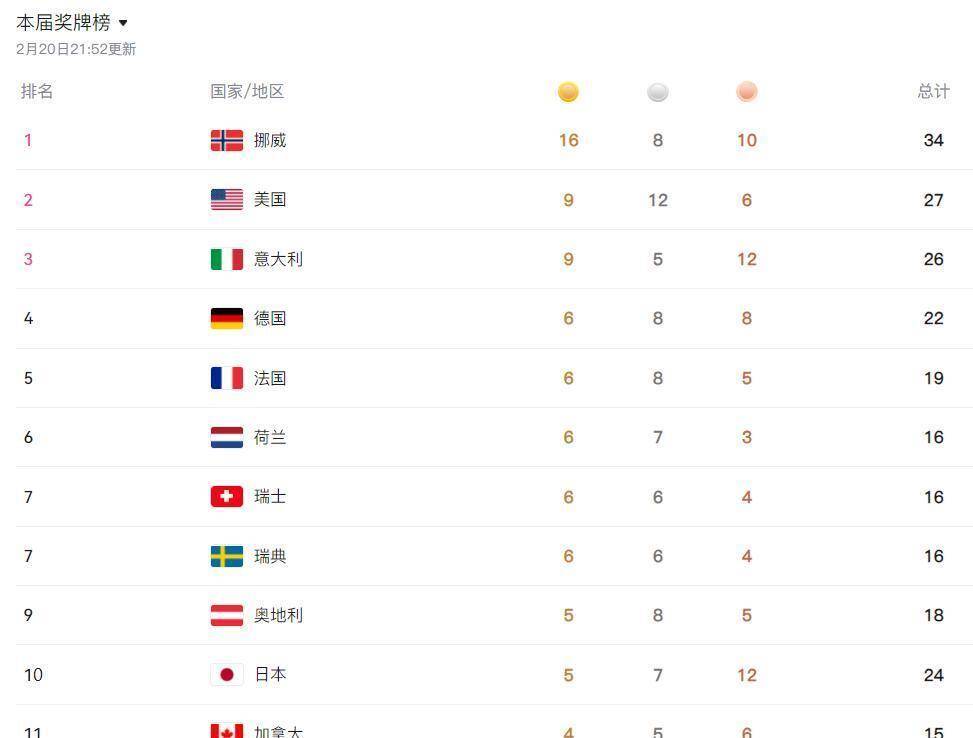This screenshot has width=973, height=738.
Task: Click the Austria flag icon
Action: point(227,615)
